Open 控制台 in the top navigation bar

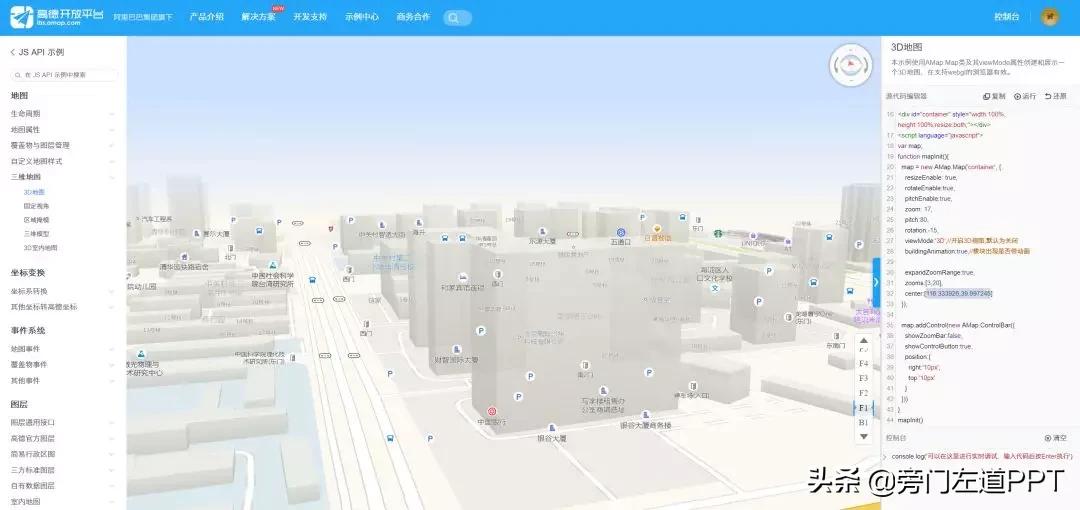pos(1007,17)
